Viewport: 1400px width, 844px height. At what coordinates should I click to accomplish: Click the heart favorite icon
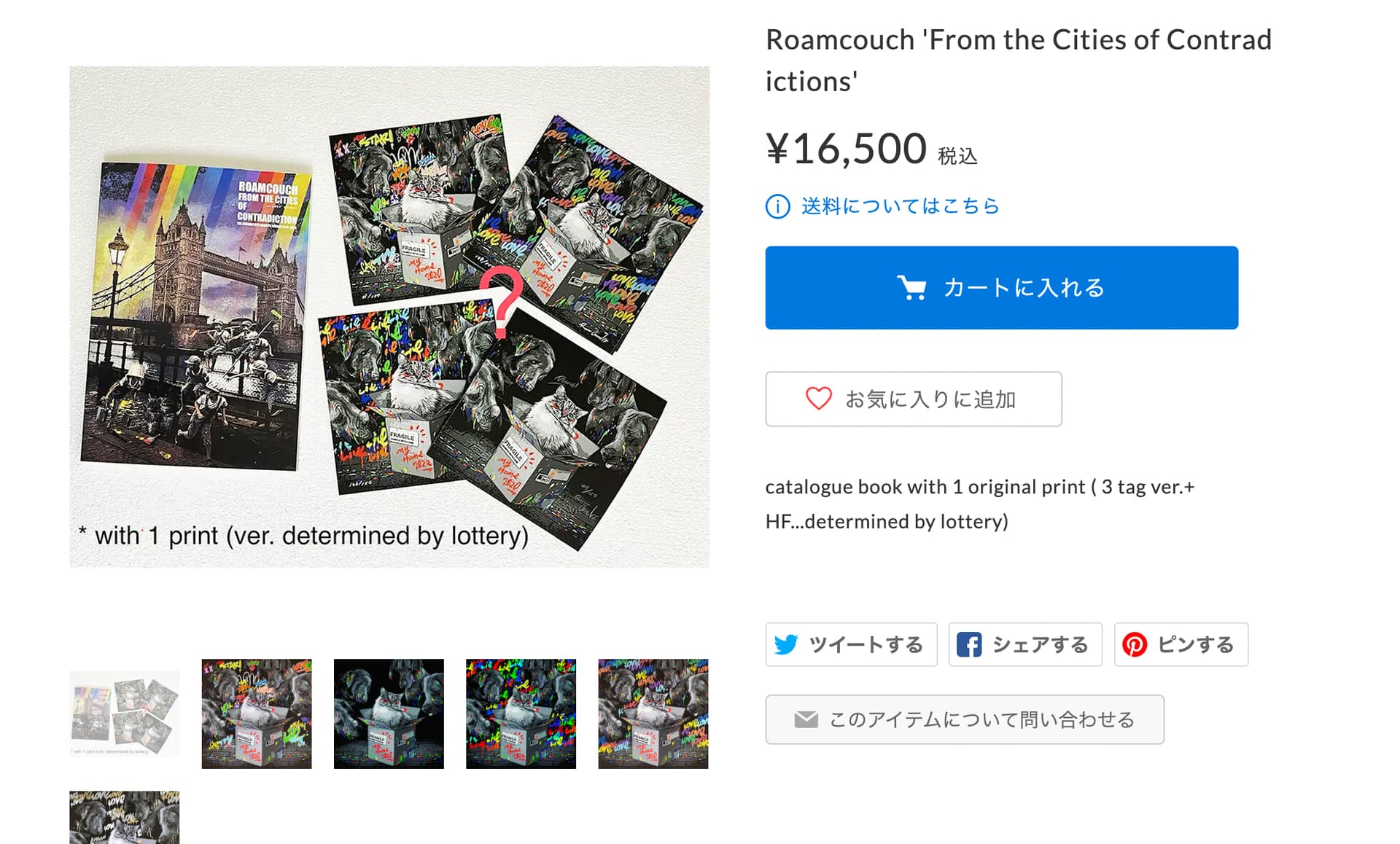pyautogui.click(x=818, y=399)
